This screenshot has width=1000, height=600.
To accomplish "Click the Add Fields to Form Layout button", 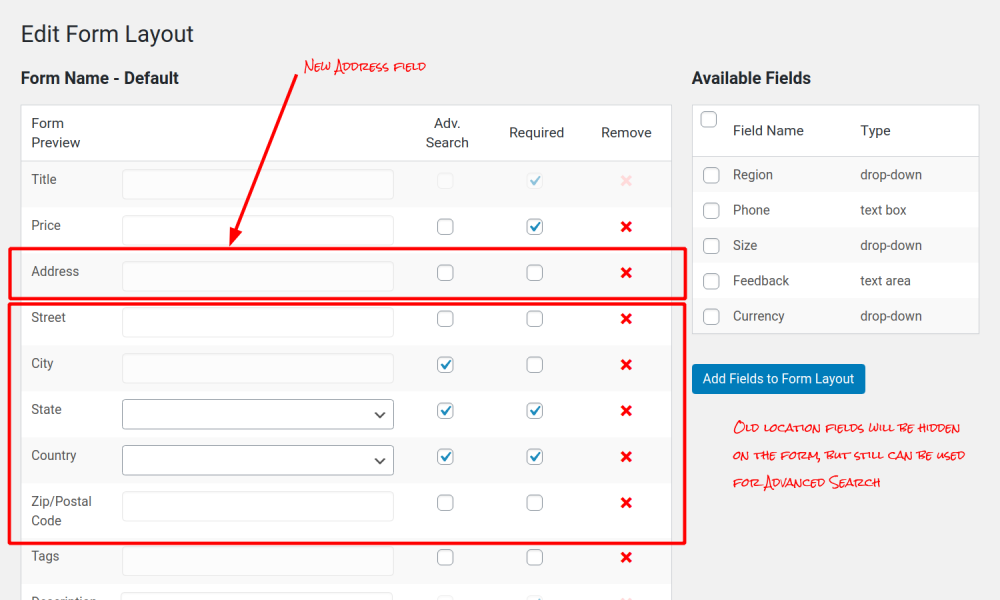I will coord(778,379).
